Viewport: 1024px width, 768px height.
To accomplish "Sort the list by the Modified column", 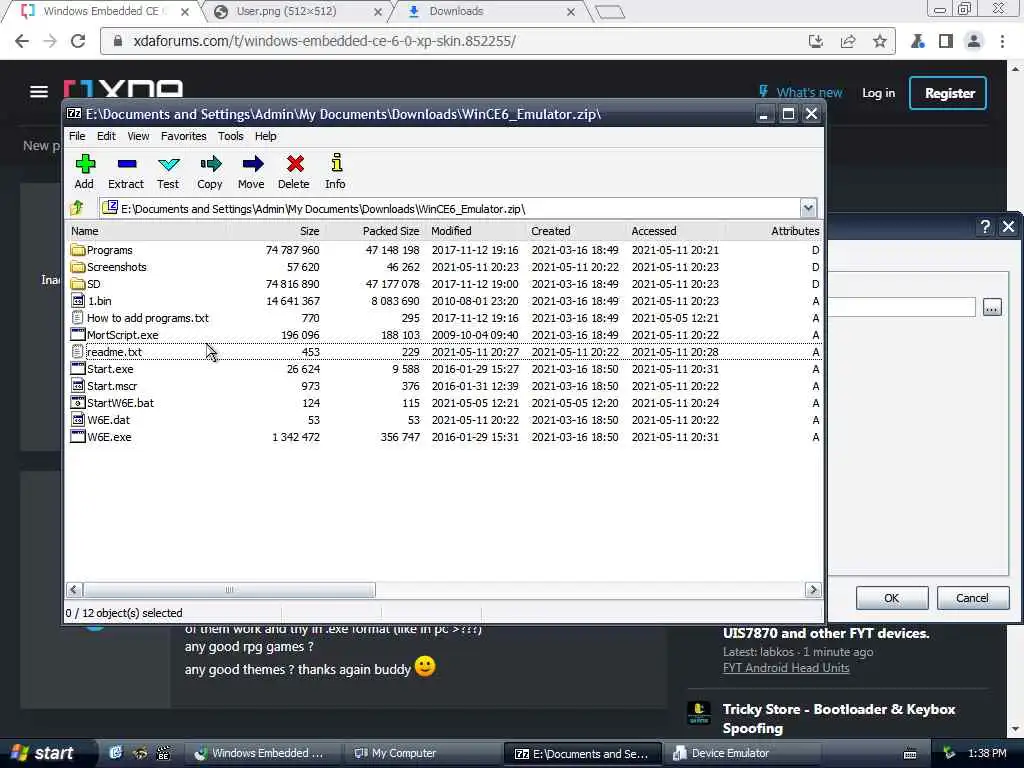I will pos(475,231).
